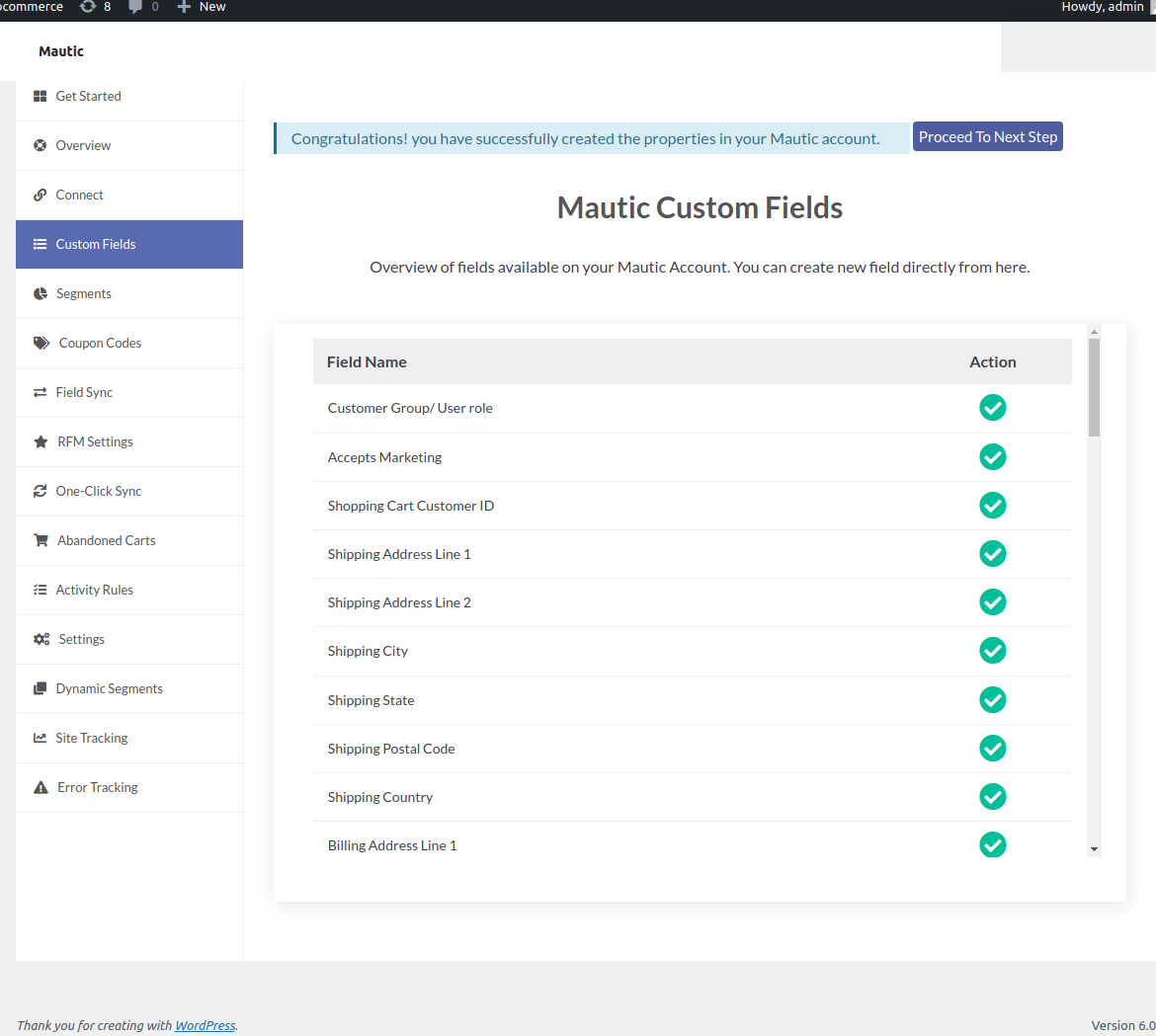Click green checkmark for Shipping Country
This screenshot has width=1156, height=1036.
tap(992, 797)
